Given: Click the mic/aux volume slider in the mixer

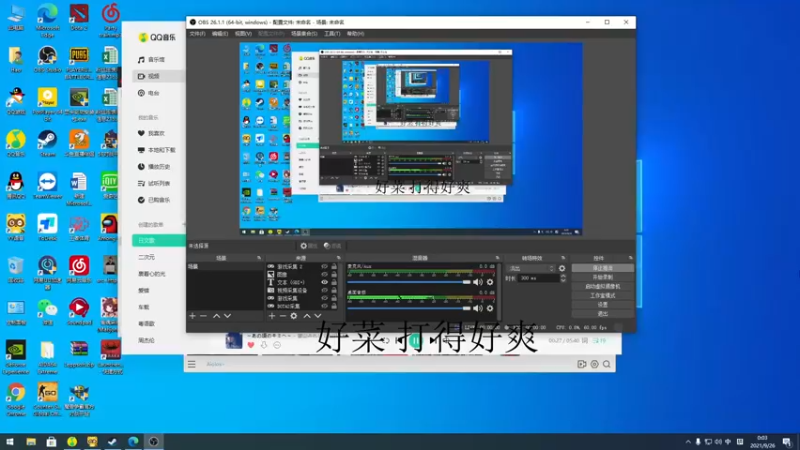Looking at the screenshot, I should 409,282.
